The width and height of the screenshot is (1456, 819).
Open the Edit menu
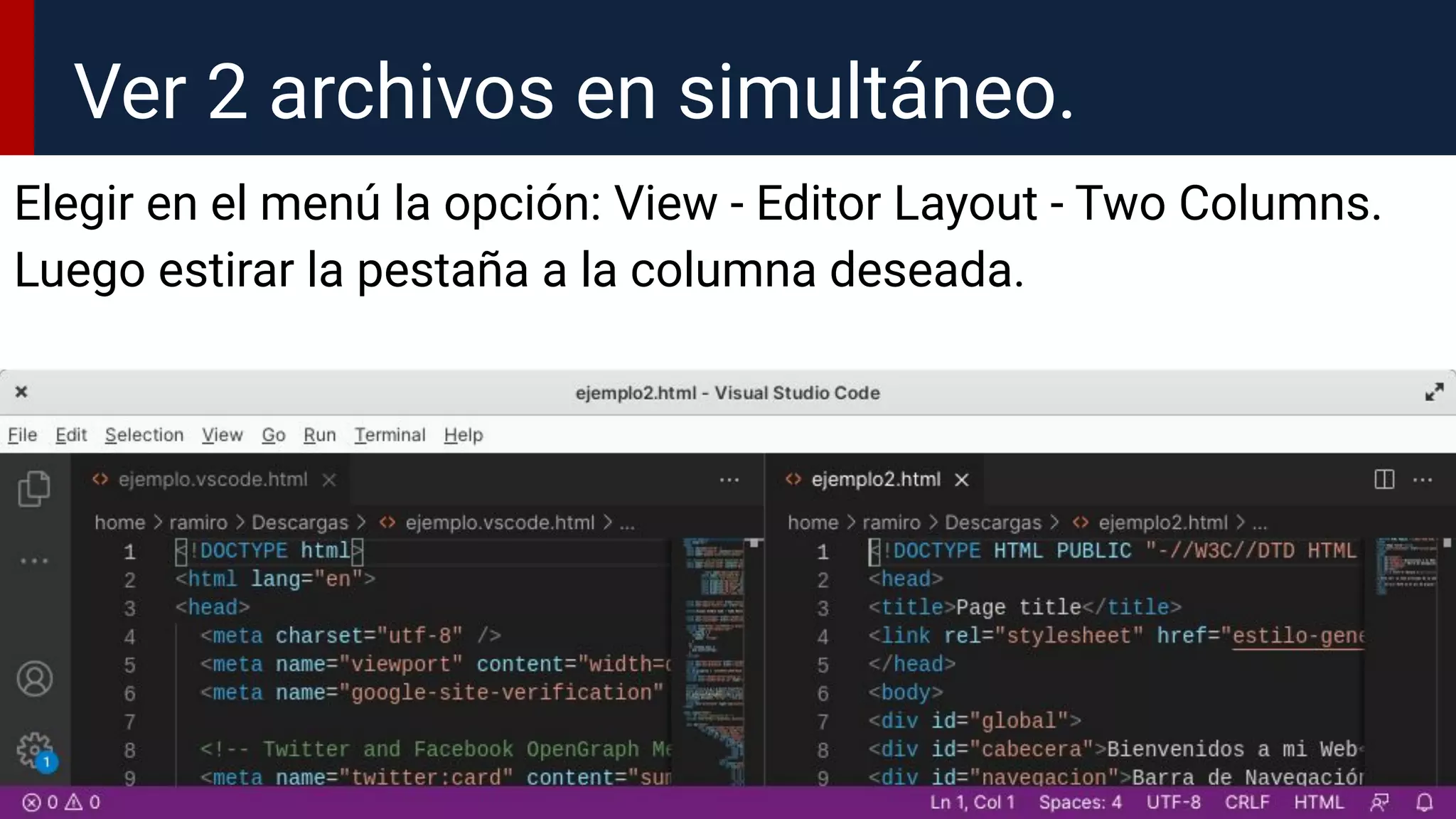pyautogui.click(x=71, y=435)
